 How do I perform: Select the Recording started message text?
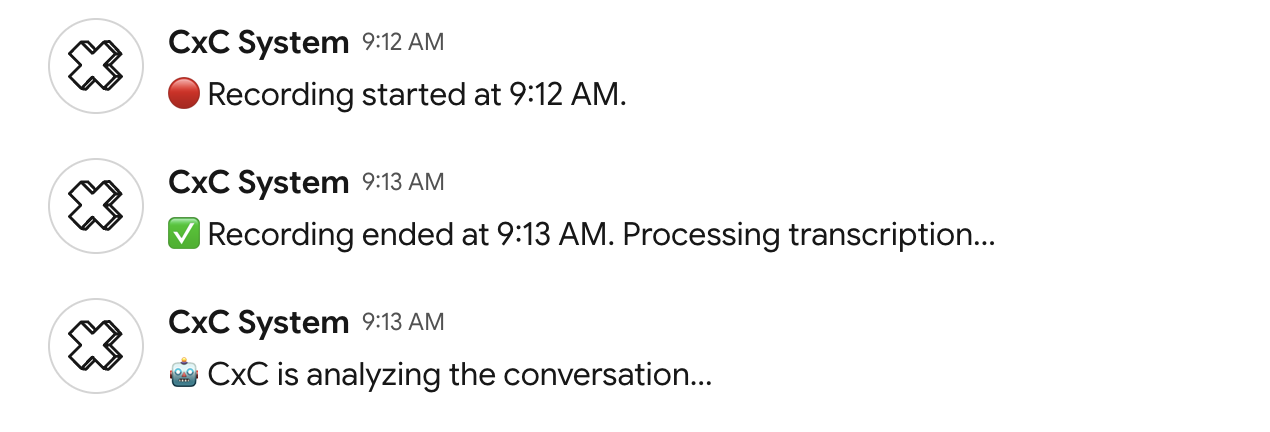417,95
